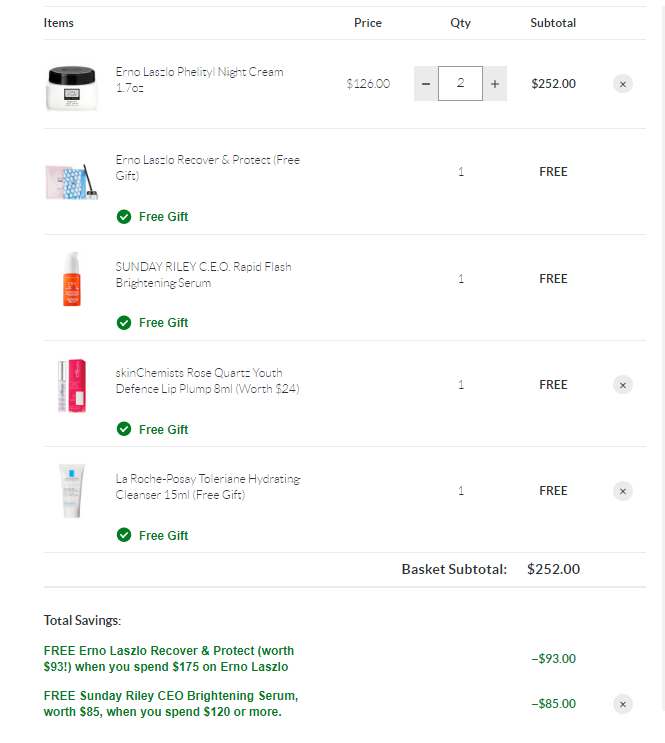Click the orange Sunday Riley serum thumbnail
Image resolution: width=665 pixels, height=743 pixels.
pyautogui.click(x=72, y=279)
